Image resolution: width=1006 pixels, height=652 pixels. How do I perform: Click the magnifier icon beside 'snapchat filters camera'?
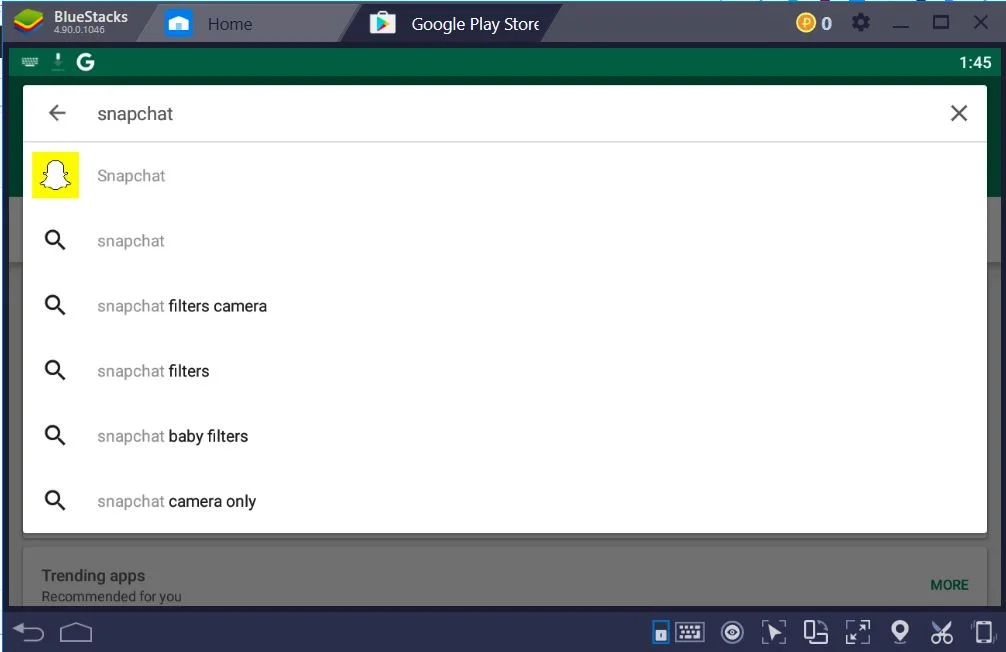[x=55, y=305]
